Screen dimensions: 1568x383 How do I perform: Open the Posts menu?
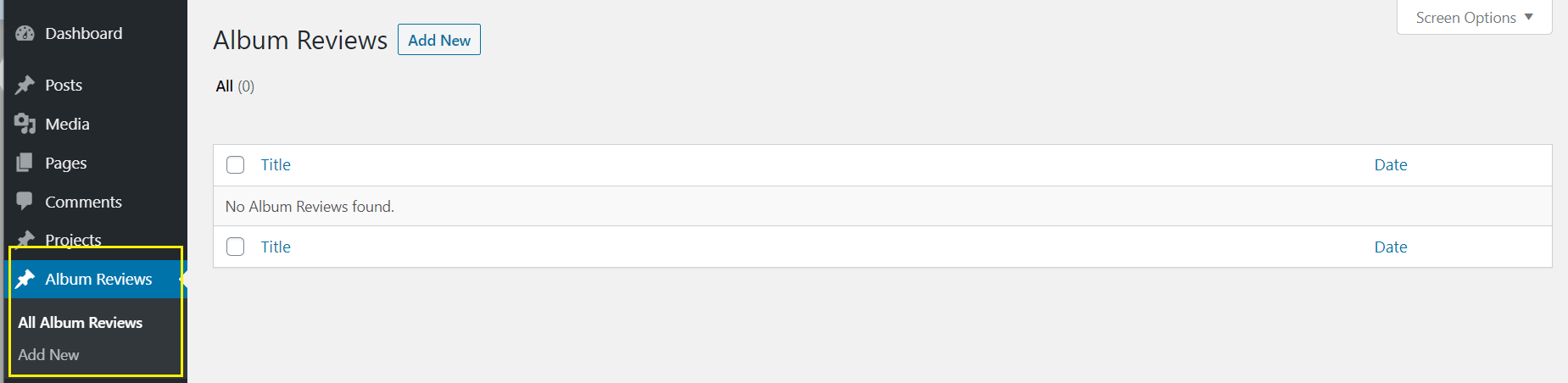[64, 85]
